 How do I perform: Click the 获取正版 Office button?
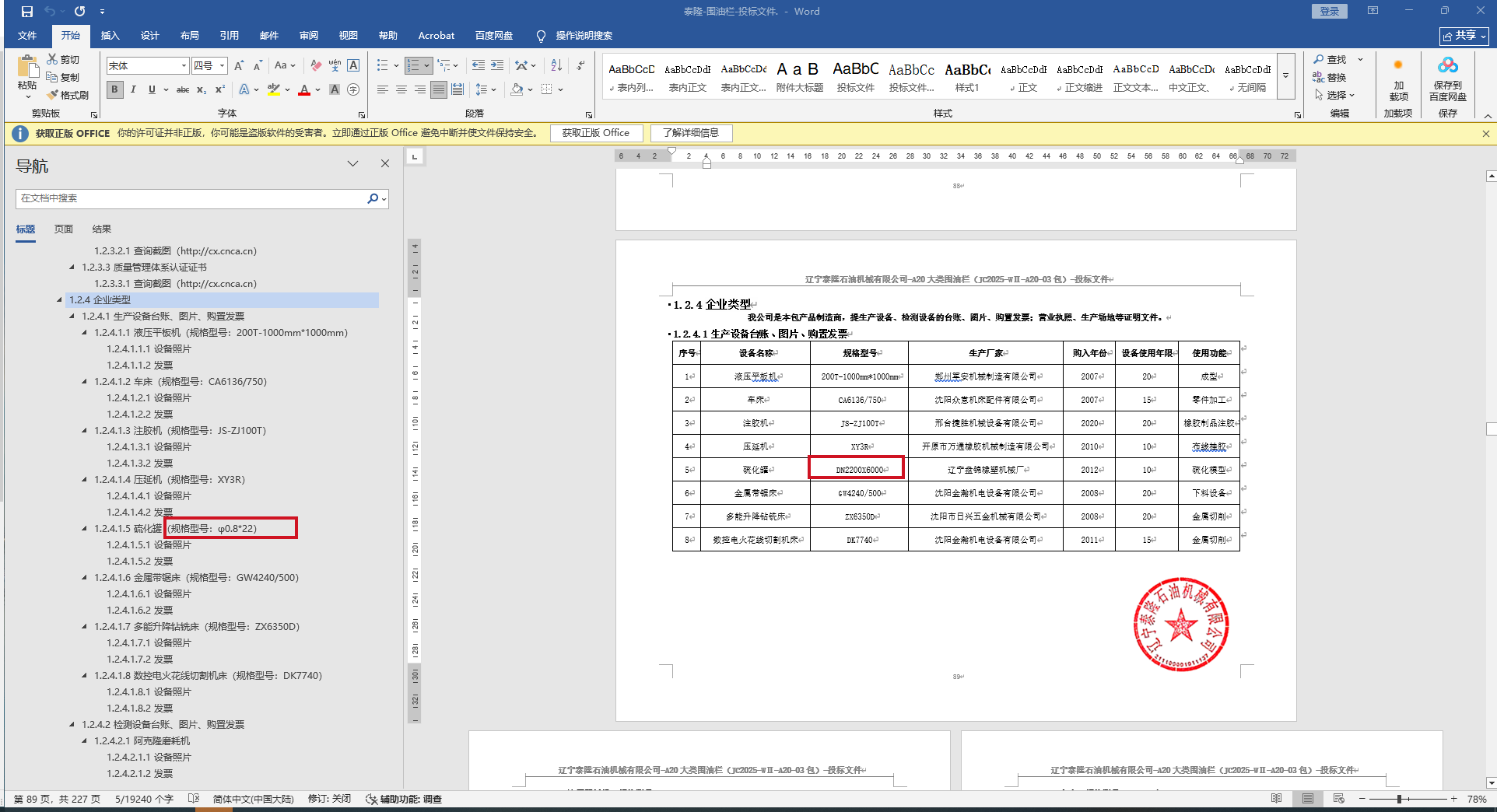(x=596, y=133)
